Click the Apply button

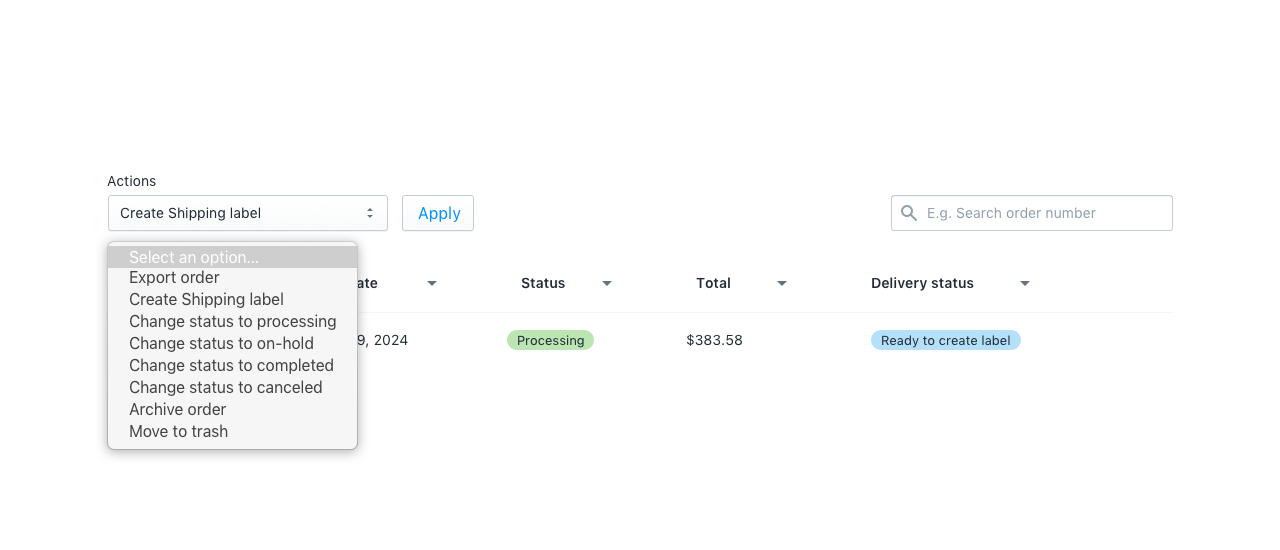[438, 213]
